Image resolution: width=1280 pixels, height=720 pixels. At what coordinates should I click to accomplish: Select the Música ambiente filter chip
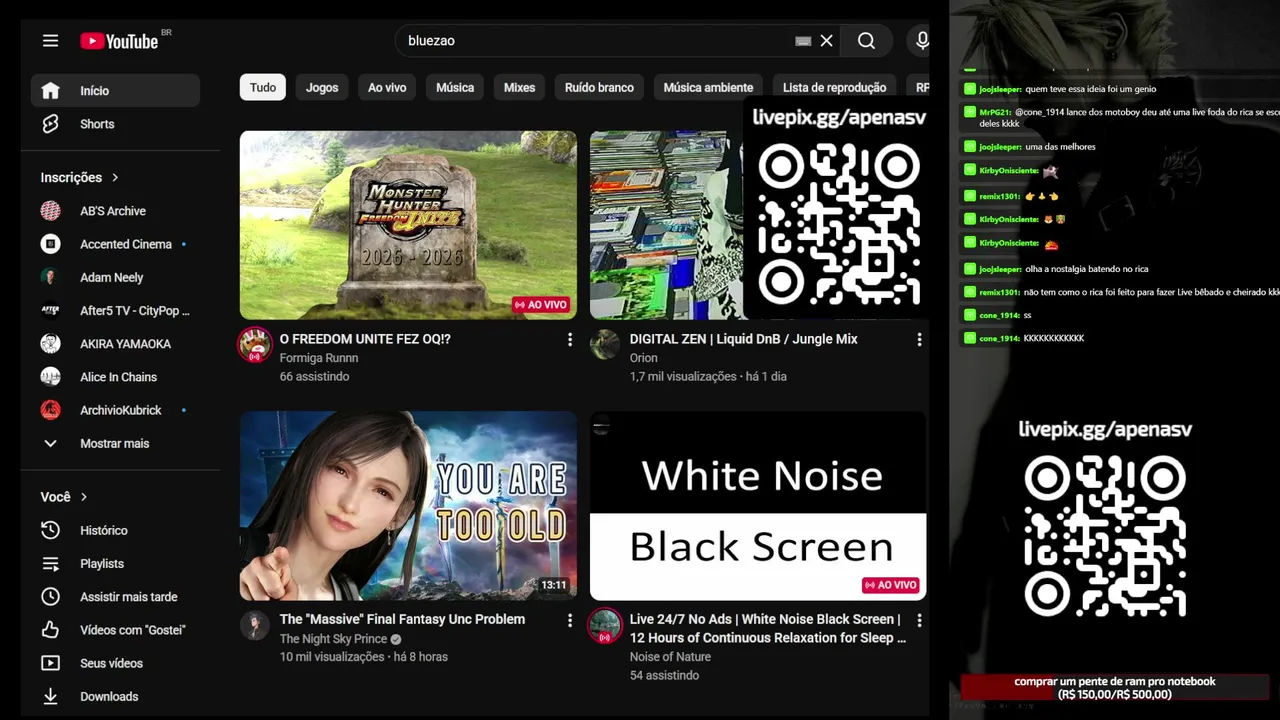click(708, 88)
